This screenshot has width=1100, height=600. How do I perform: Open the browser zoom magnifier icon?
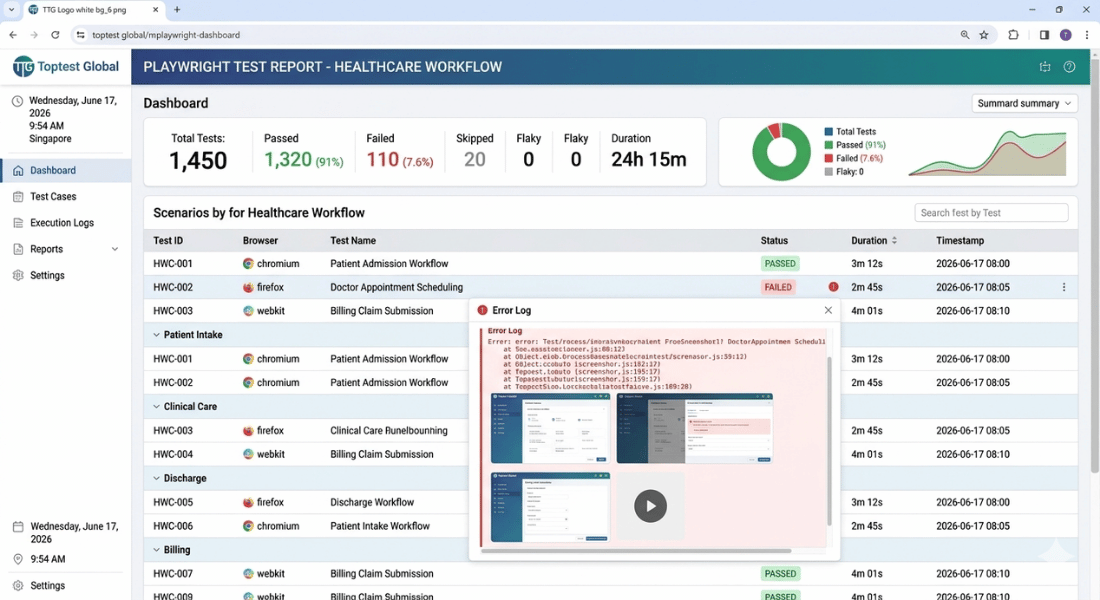(965, 34)
